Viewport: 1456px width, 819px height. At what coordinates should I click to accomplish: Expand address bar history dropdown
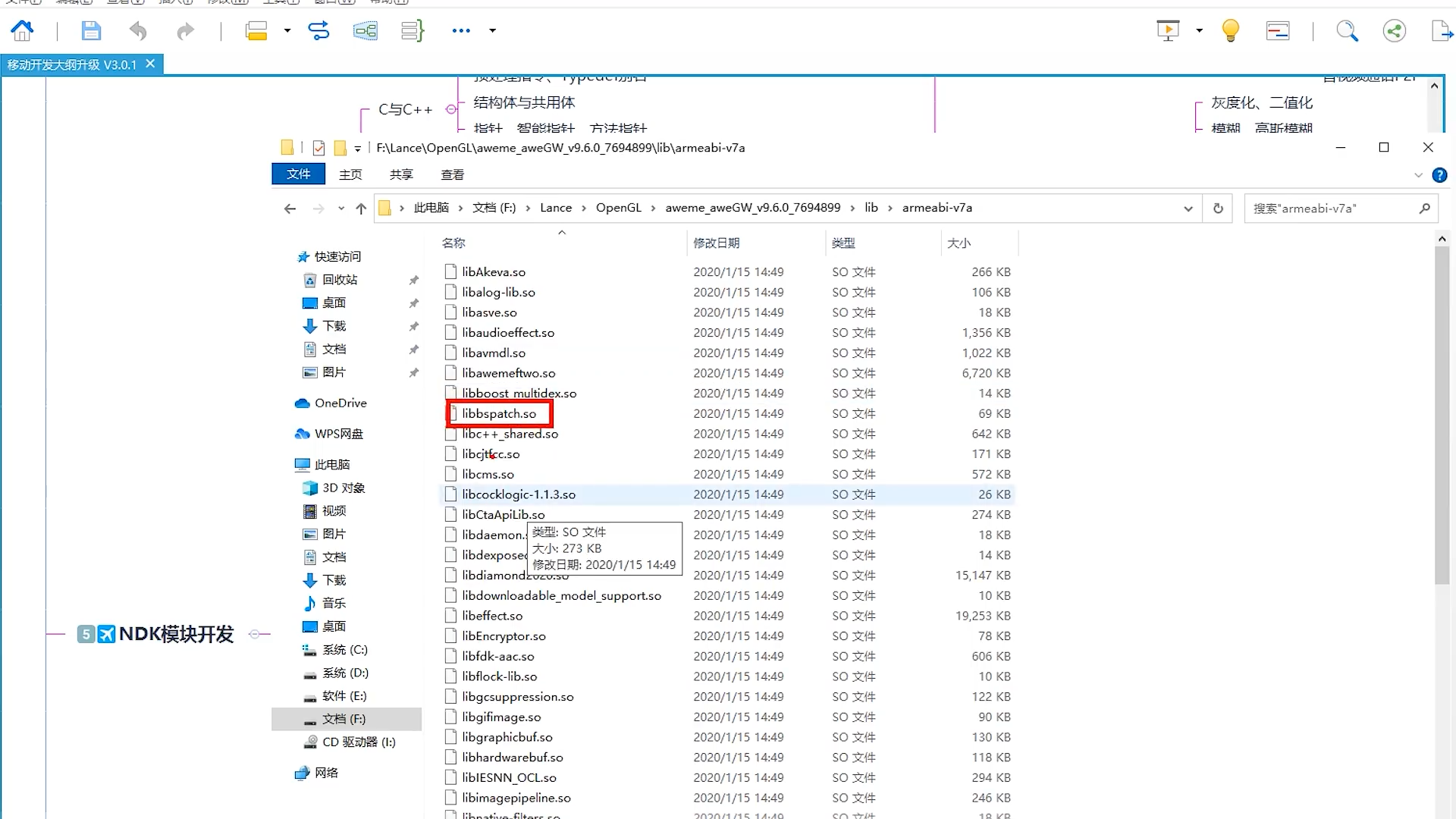click(1188, 209)
